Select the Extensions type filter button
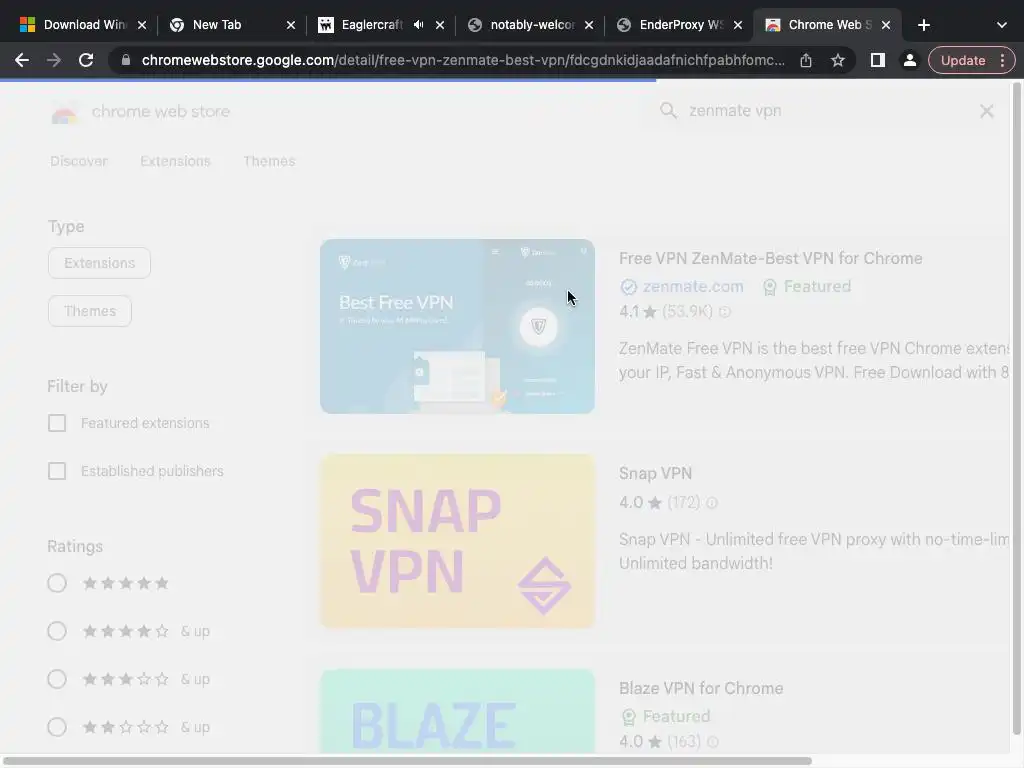The image size is (1024, 768). [99, 263]
